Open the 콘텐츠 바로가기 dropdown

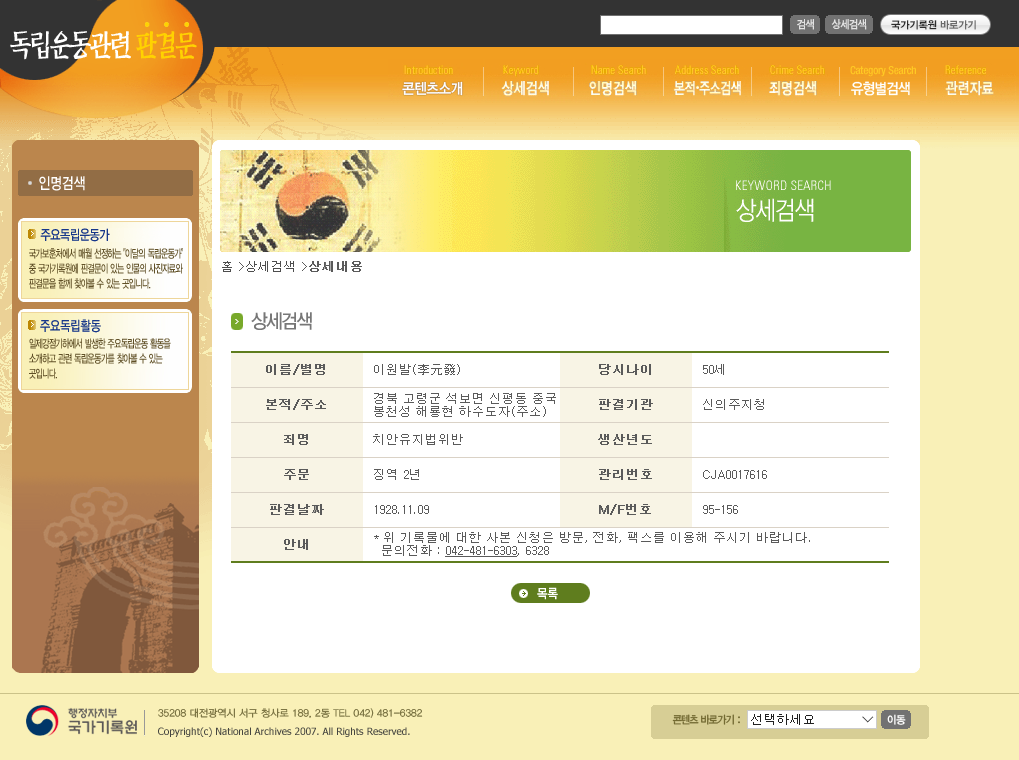(x=812, y=720)
